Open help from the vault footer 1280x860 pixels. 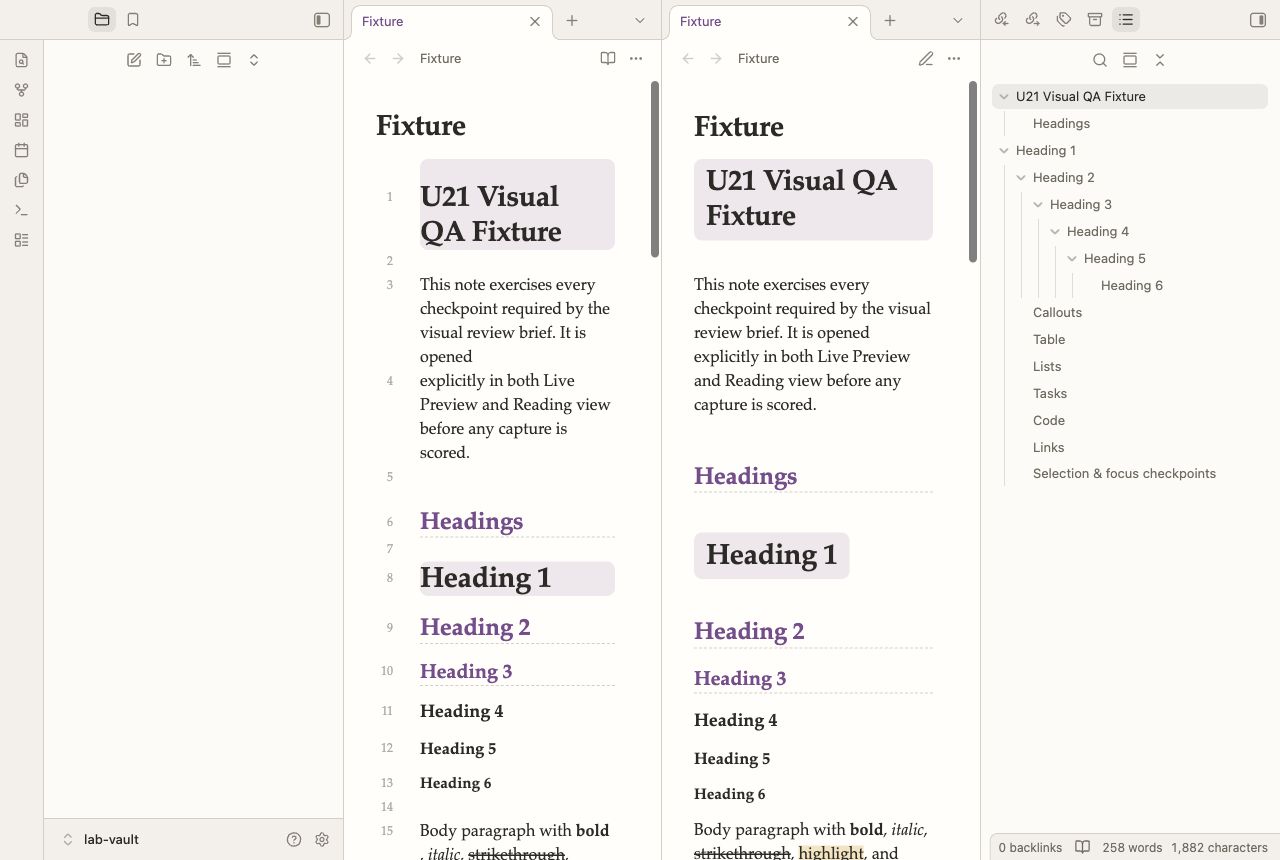coord(294,840)
